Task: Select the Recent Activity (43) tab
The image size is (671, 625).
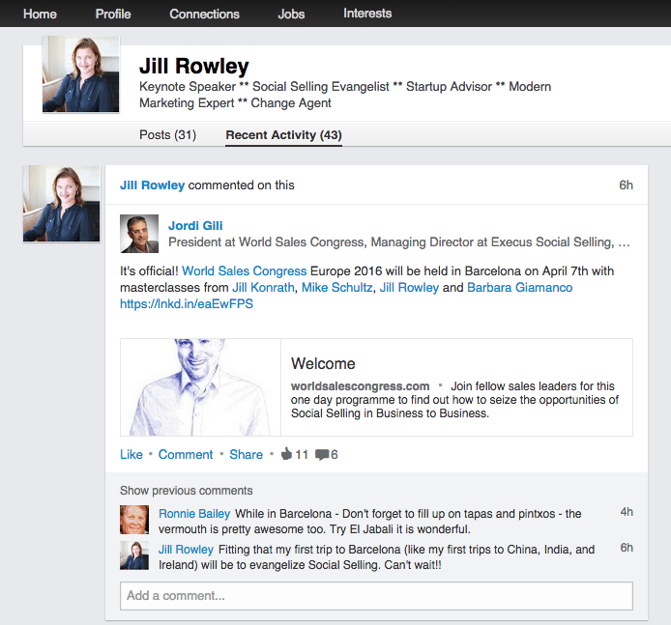Action: [x=284, y=135]
